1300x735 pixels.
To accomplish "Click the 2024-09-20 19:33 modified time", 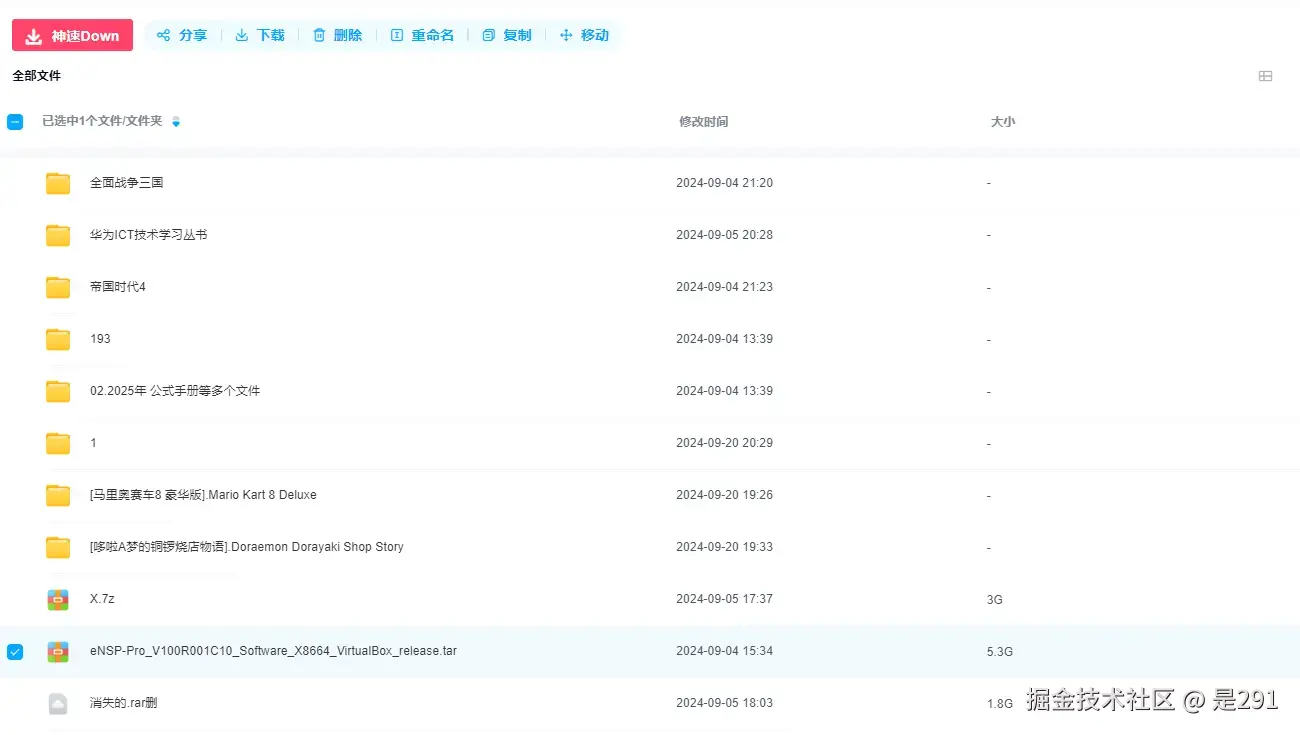I will [724, 547].
